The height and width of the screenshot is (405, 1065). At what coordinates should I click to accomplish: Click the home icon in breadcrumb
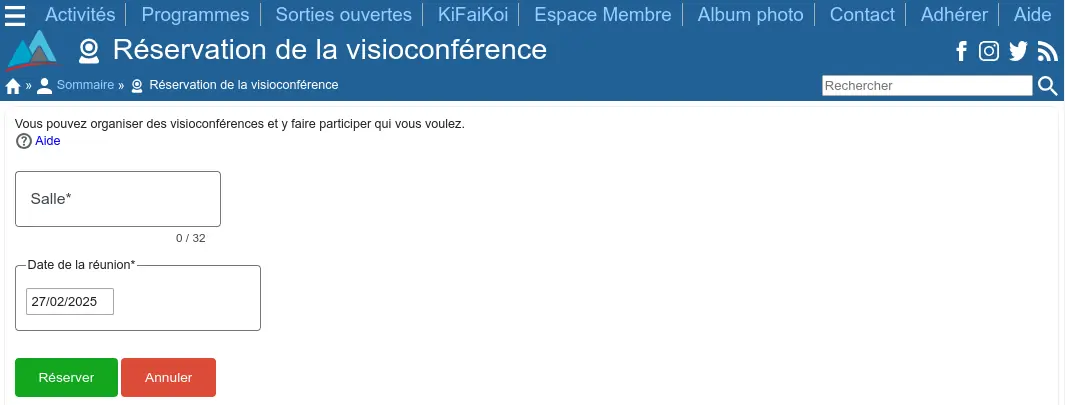[12, 86]
